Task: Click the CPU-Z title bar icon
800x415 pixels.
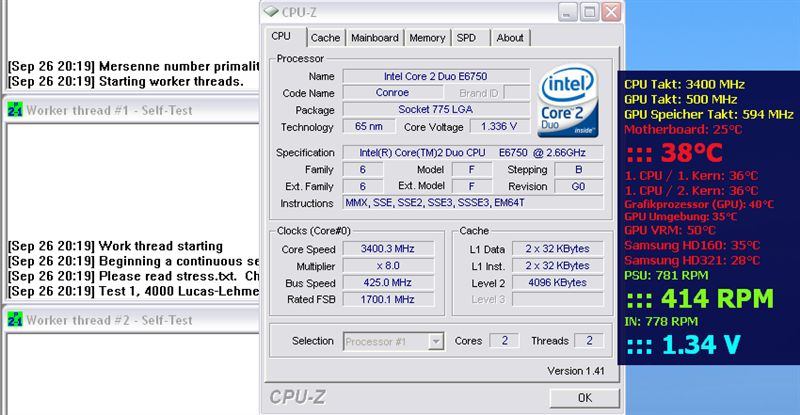Action: coord(271,11)
